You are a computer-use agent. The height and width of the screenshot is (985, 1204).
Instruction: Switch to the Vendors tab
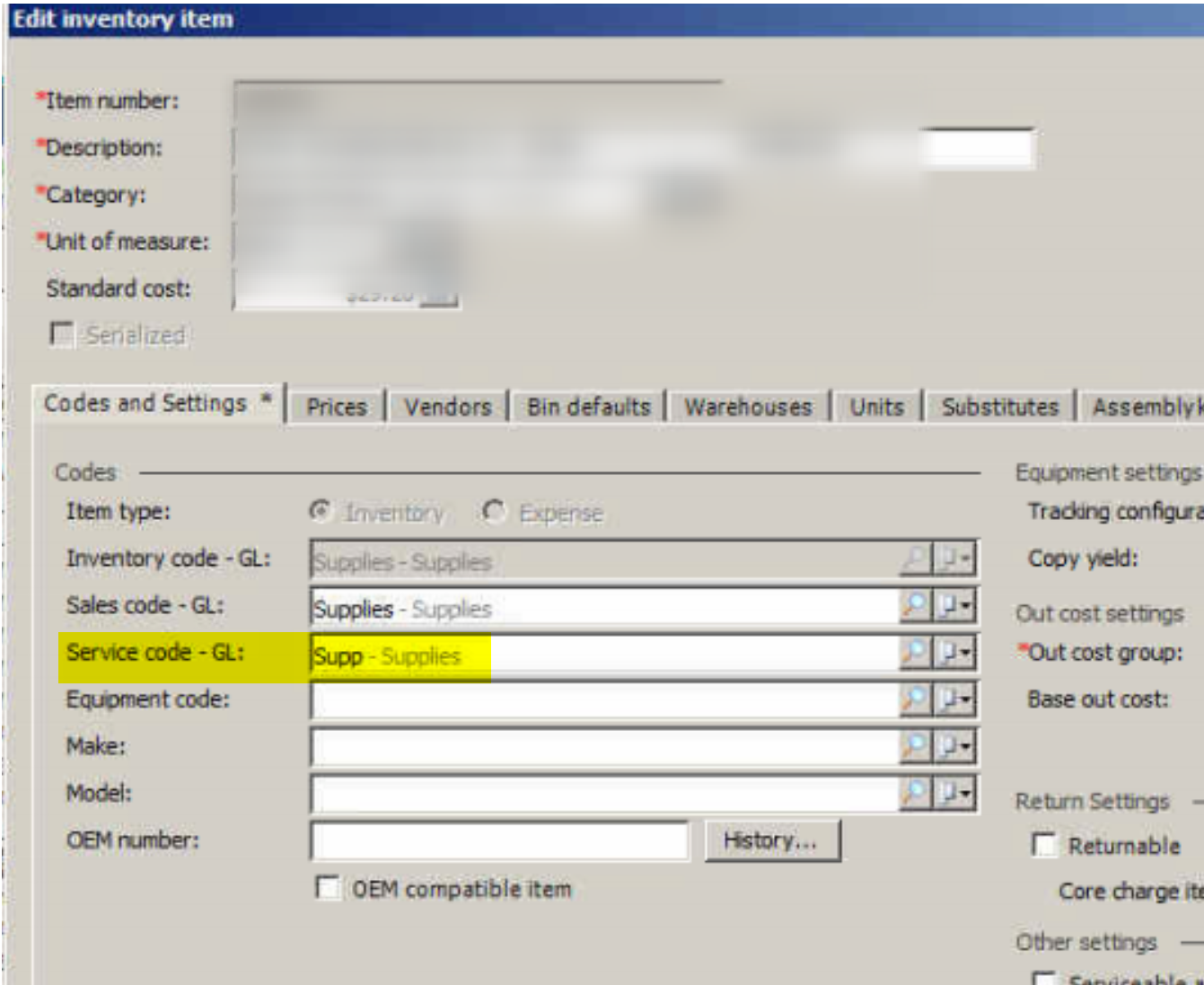(x=447, y=407)
